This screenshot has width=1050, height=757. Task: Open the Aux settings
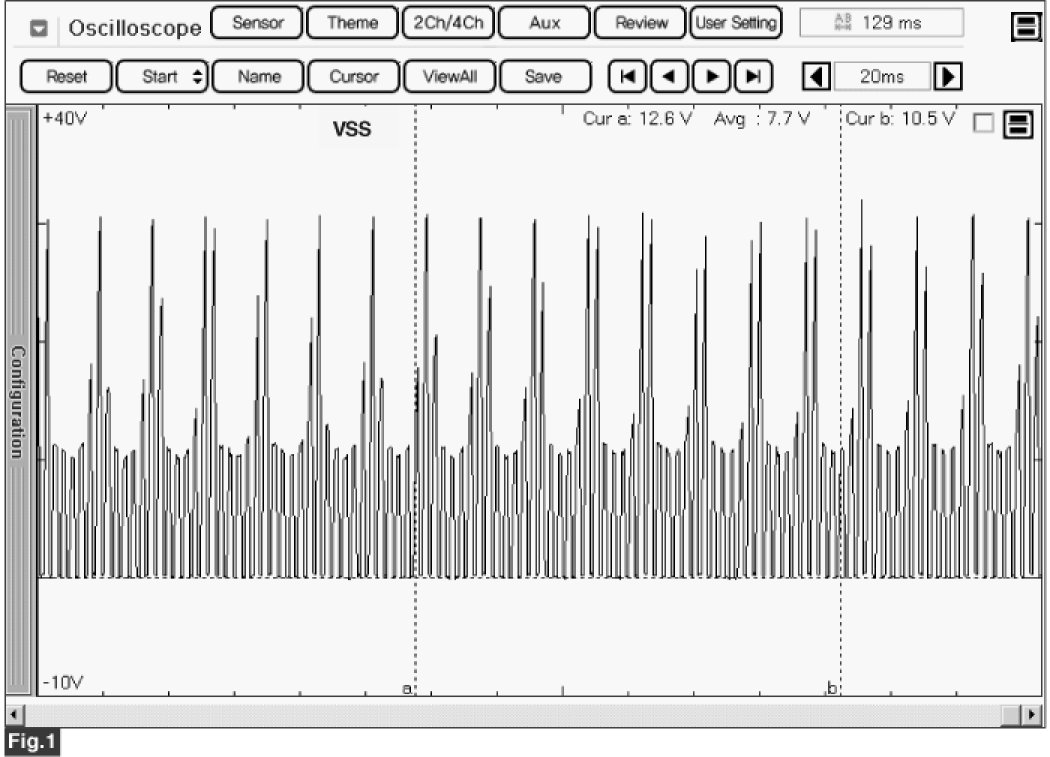pos(543,23)
